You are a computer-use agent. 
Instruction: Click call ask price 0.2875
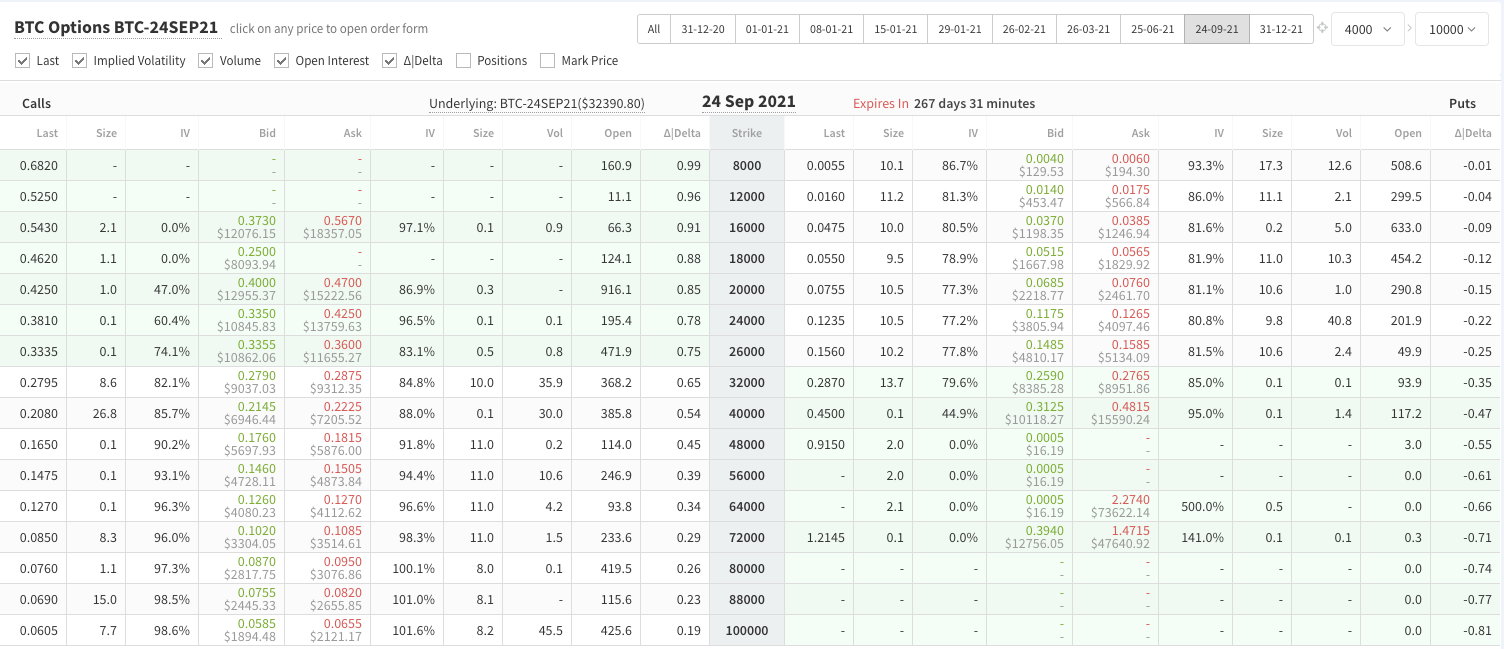(x=342, y=376)
